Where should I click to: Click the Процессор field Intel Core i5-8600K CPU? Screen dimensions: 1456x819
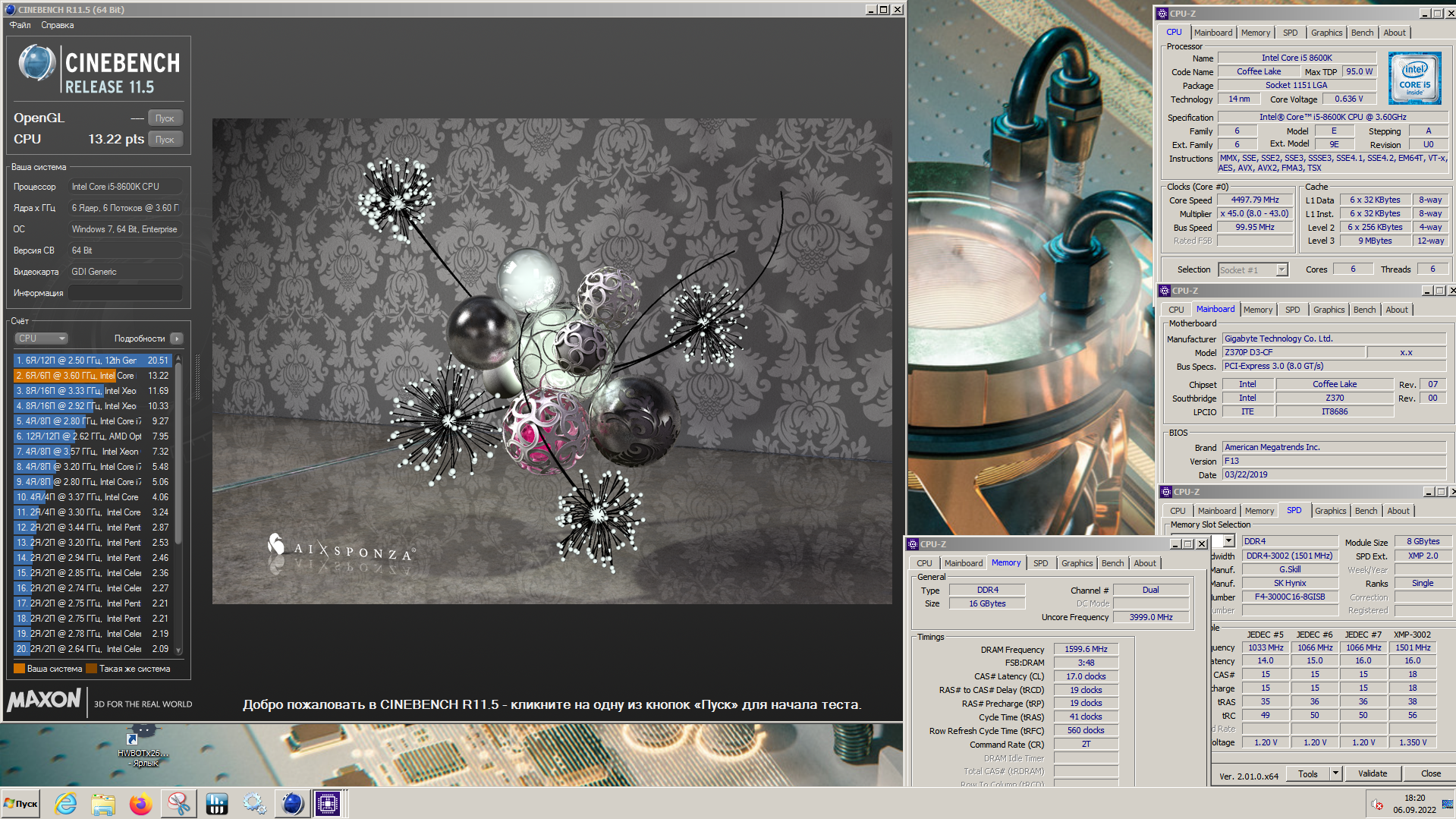click(125, 187)
